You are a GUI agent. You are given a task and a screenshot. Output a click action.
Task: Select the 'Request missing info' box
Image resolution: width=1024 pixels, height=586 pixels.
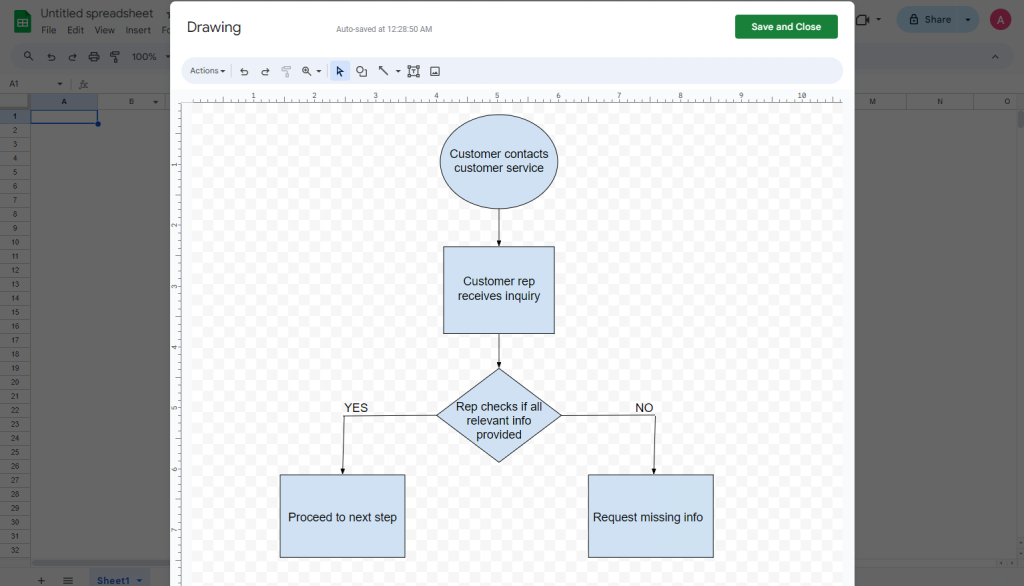pos(650,516)
